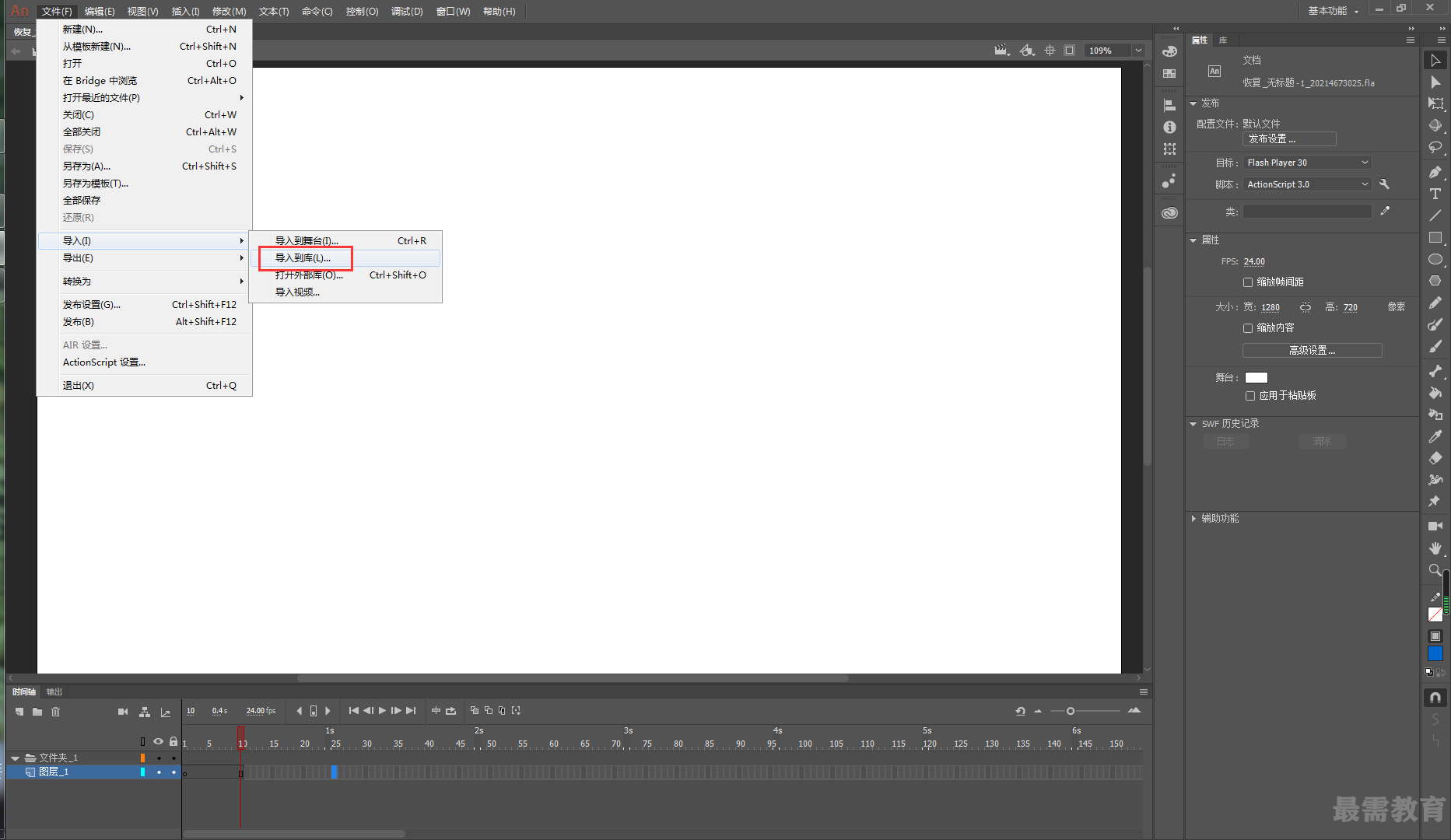This screenshot has height=840, width=1451.
Task: Collapse the 属性 section
Action: coord(1193,240)
